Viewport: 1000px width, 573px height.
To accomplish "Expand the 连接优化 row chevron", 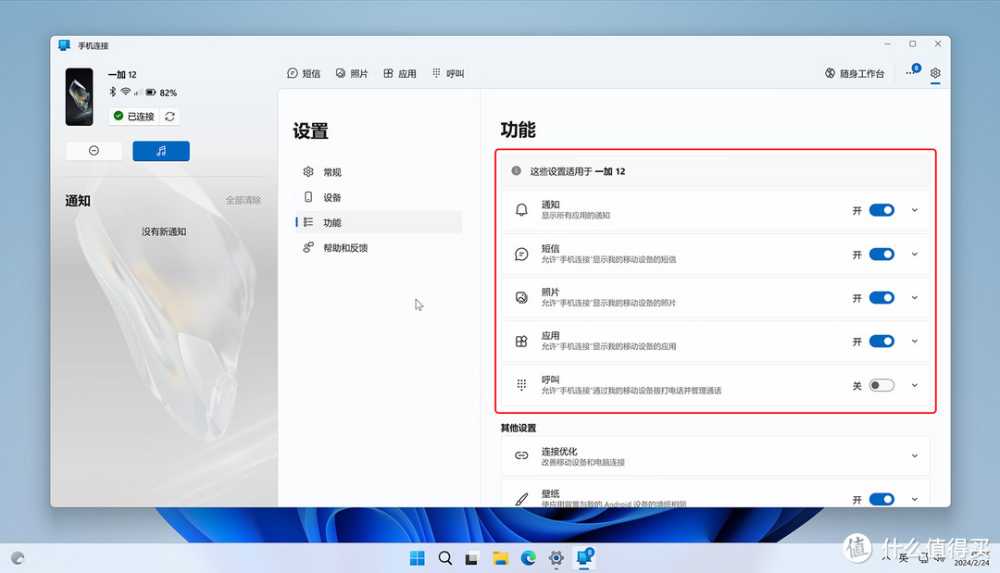I will pos(915,456).
